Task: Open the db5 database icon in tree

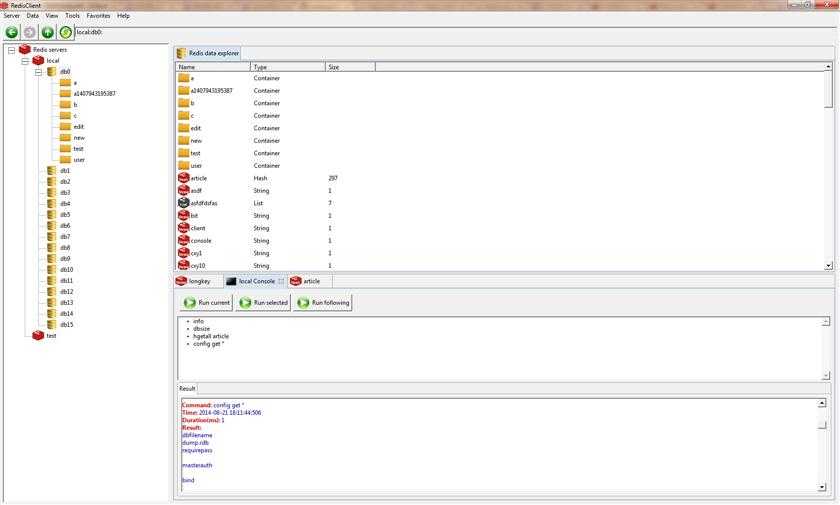Action: point(51,214)
